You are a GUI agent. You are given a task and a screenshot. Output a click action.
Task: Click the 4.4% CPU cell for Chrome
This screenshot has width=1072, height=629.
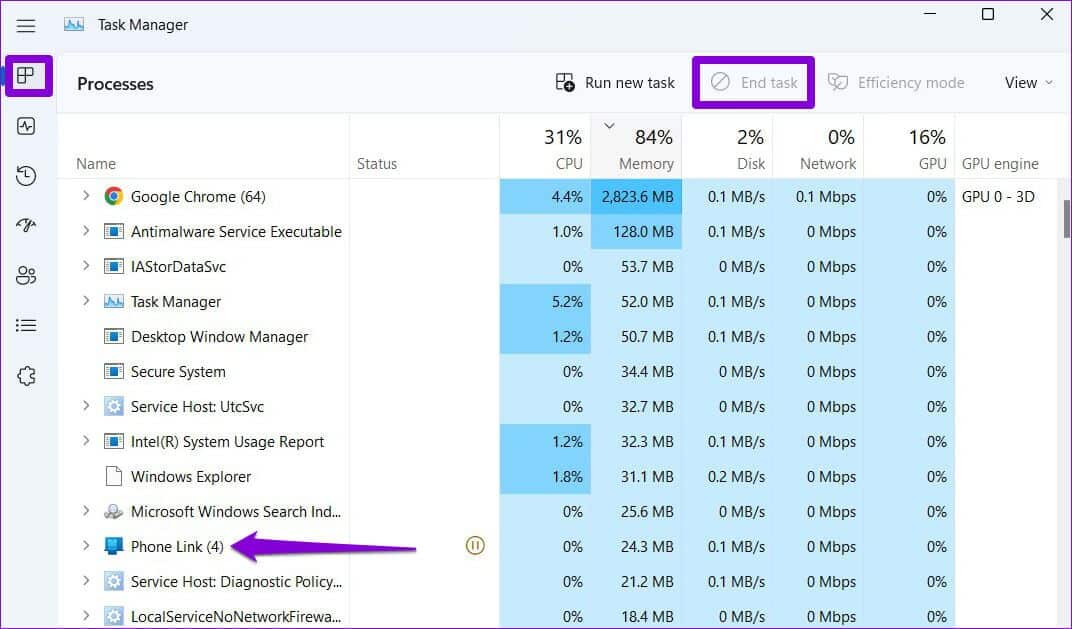tap(545, 197)
